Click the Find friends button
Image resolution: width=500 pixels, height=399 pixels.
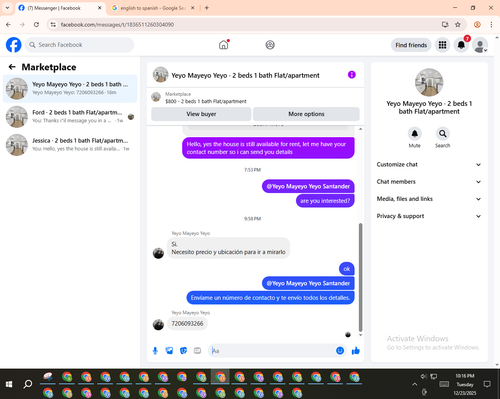pos(411,45)
